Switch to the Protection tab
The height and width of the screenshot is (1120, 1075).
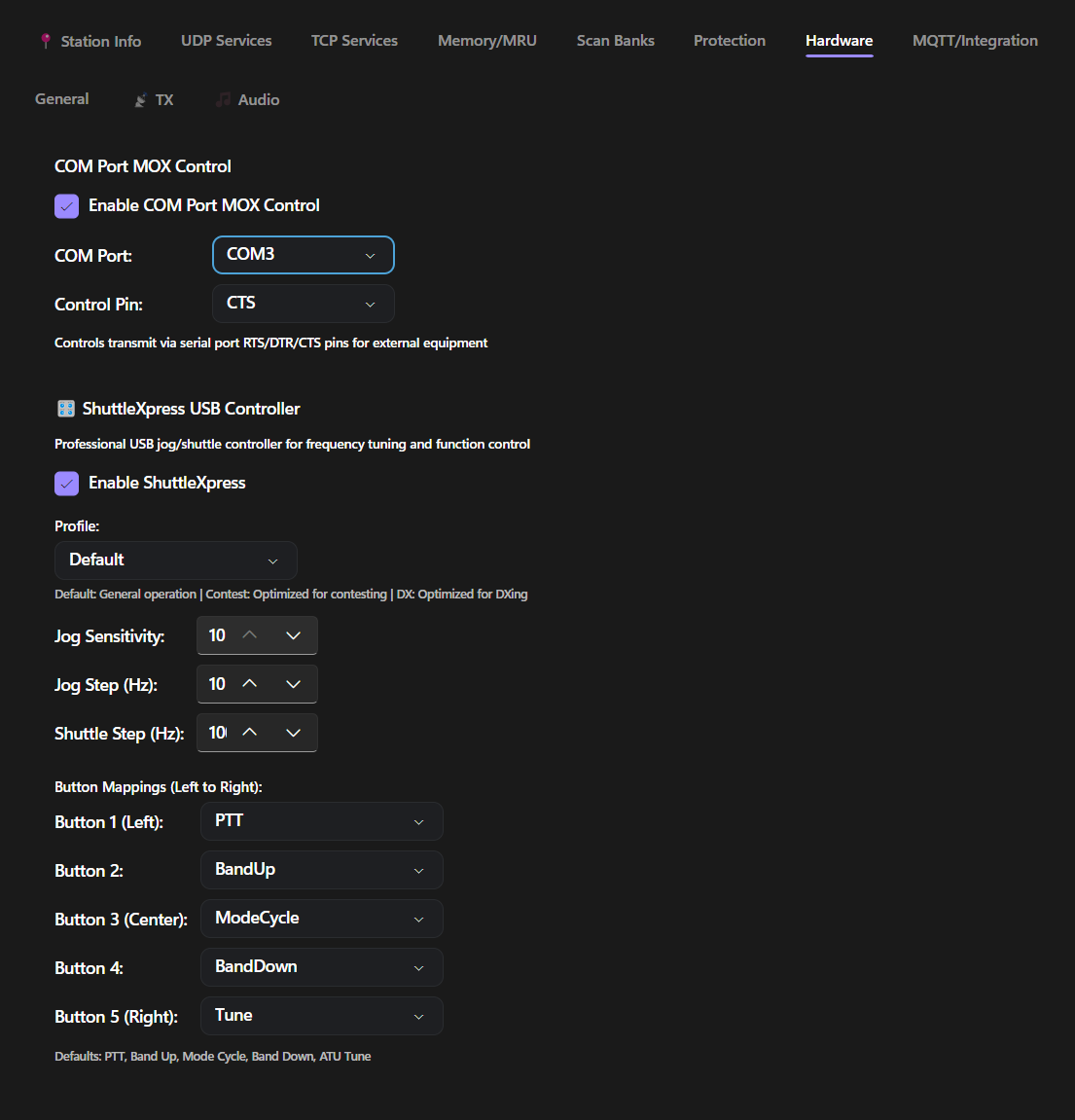pos(729,41)
